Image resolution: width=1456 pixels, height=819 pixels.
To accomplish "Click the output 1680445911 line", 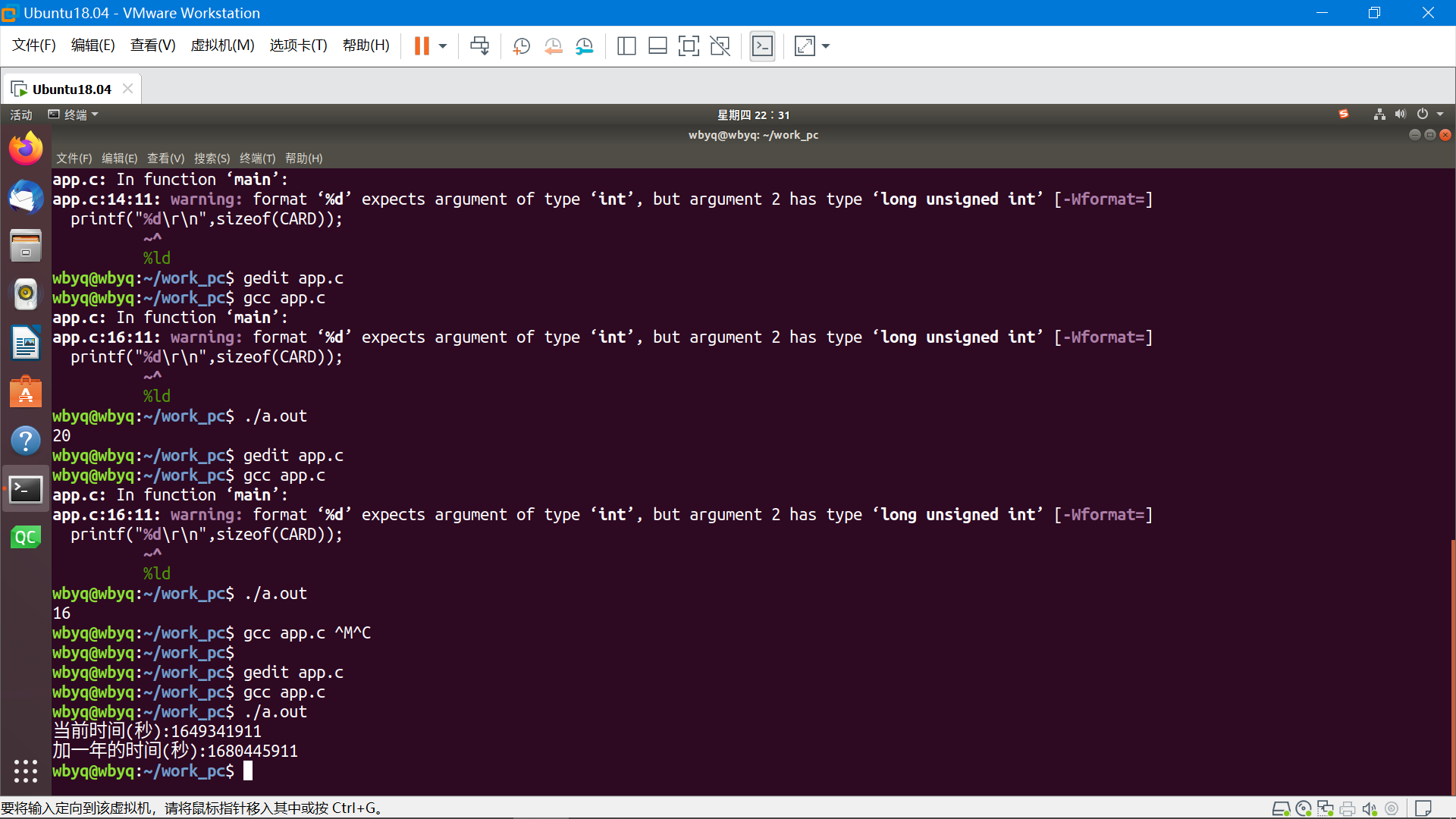I will pos(175,752).
